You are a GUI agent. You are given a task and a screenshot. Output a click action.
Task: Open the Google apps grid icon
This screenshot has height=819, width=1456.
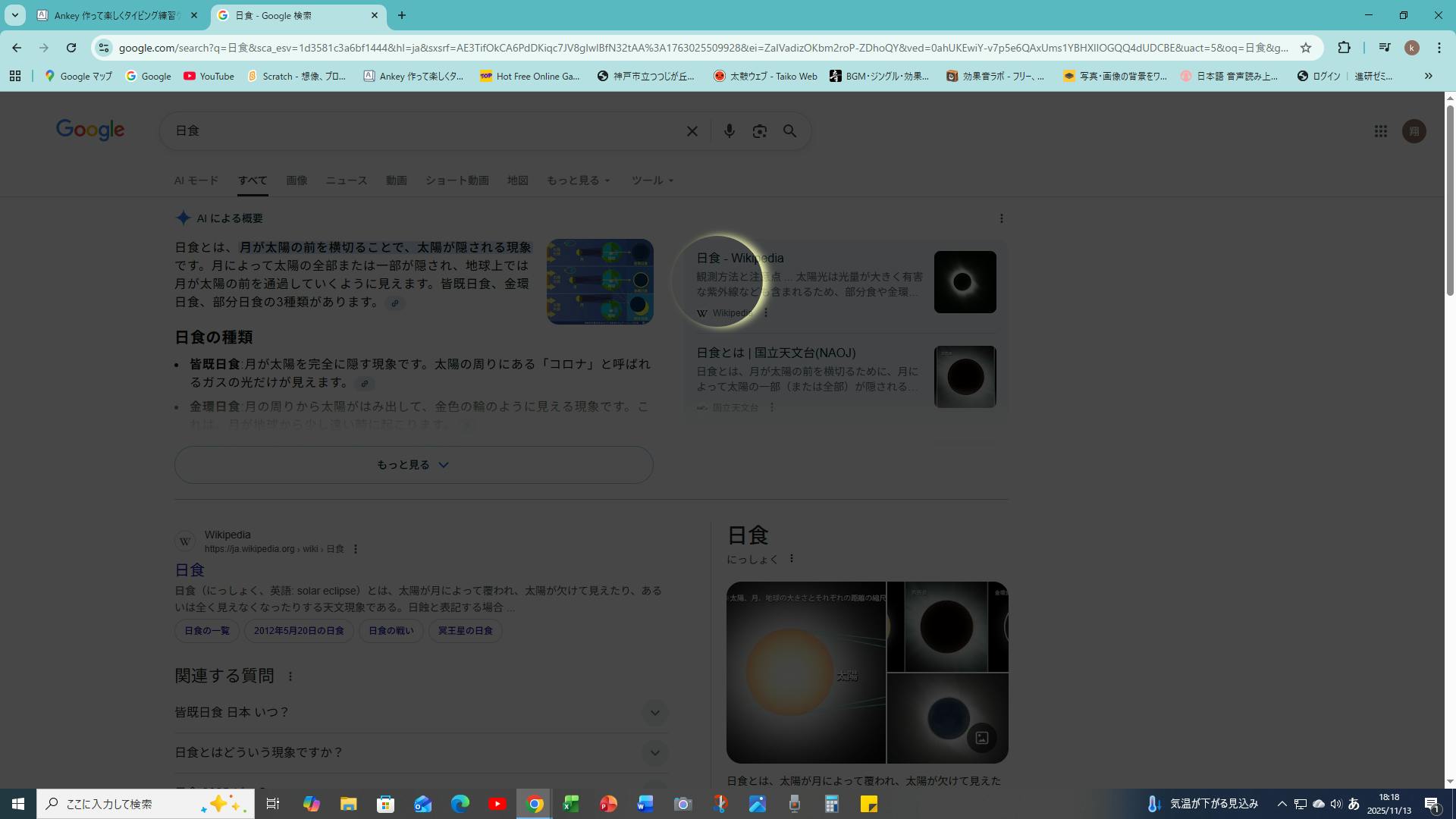[1380, 131]
